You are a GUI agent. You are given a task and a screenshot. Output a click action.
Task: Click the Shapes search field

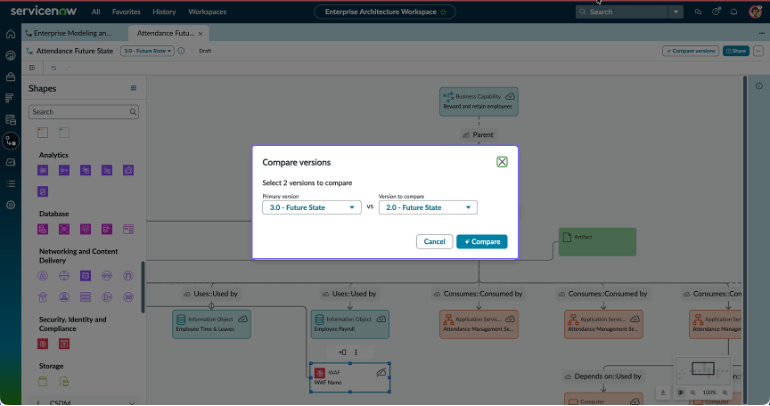83,111
